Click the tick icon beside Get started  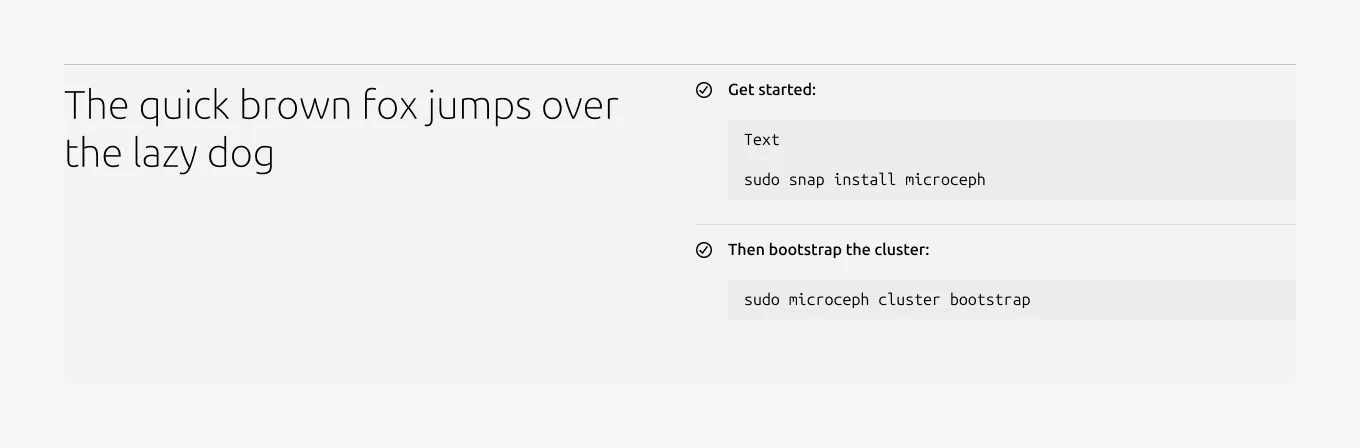[x=704, y=90]
